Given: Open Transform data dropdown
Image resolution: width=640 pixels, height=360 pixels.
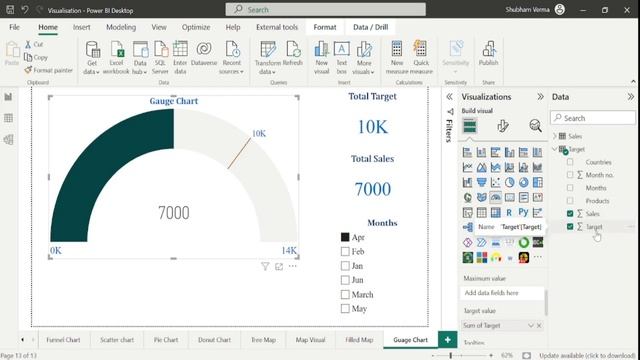Looking at the screenshot, I should 268,67.
